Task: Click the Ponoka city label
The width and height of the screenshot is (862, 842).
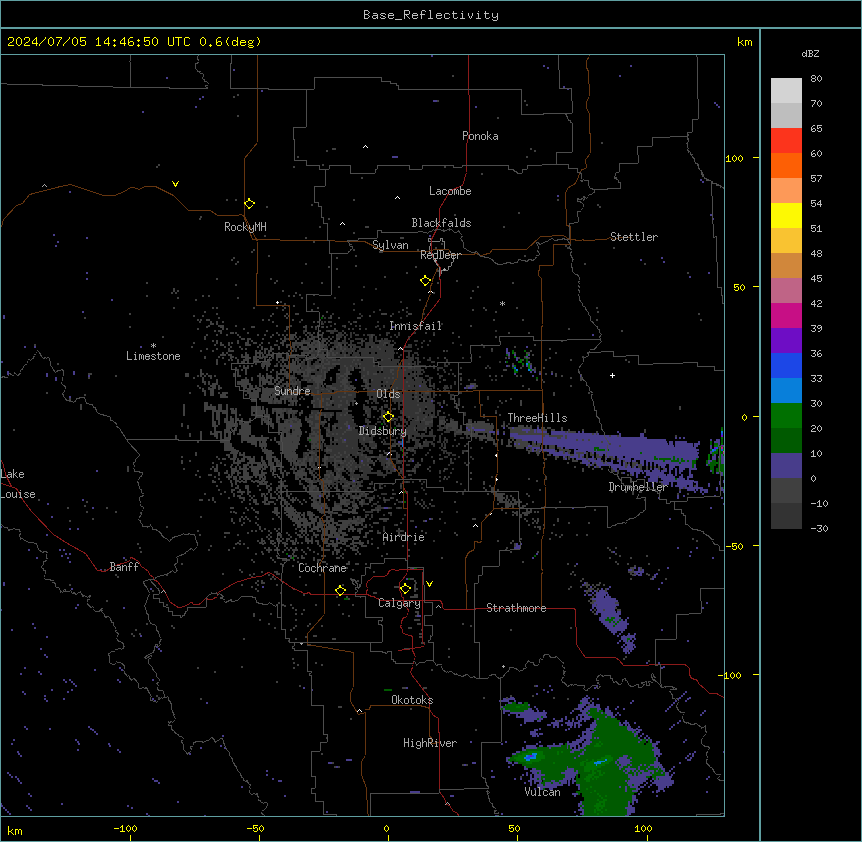Action: pos(480,136)
